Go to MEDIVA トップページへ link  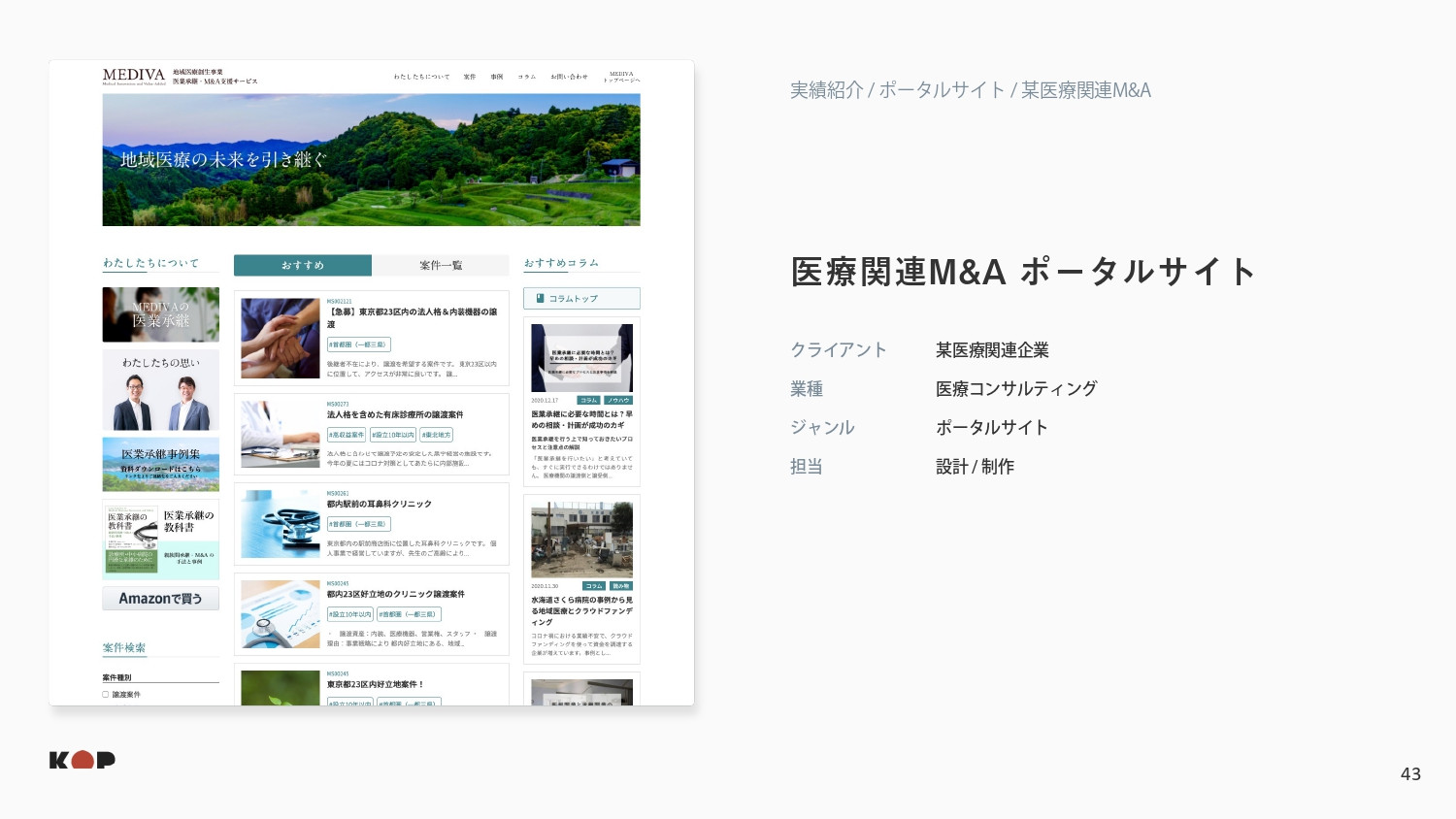click(x=621, y=77)
